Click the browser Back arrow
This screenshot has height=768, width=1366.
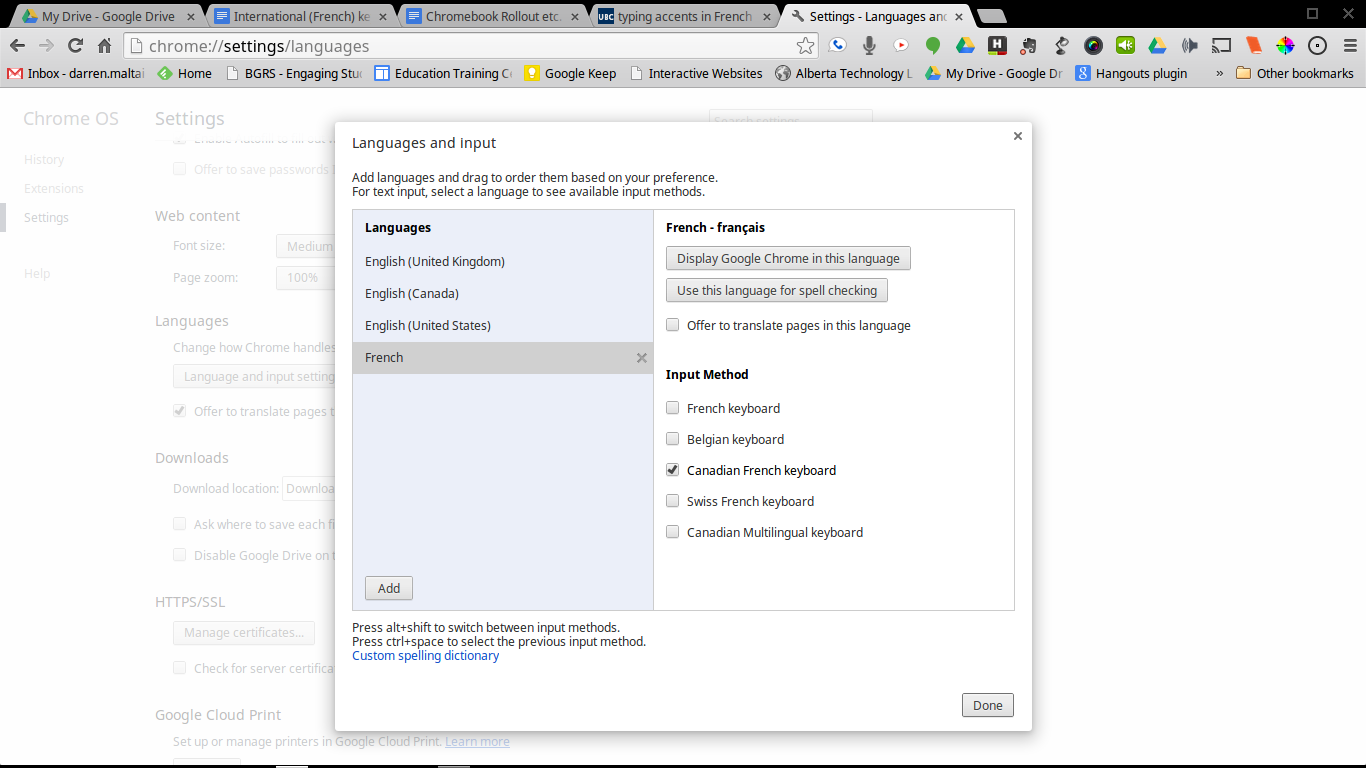[17, 46]
